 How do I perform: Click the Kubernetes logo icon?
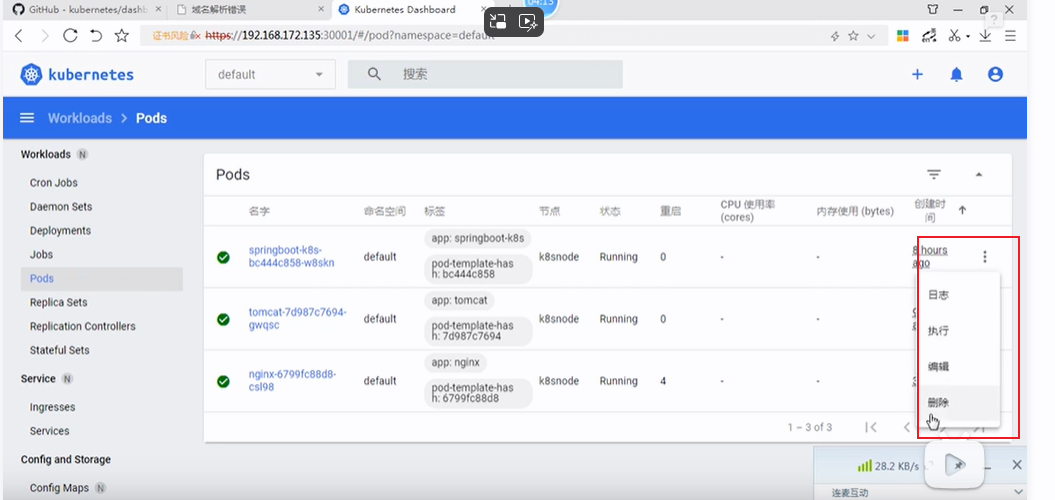(31, 75)
